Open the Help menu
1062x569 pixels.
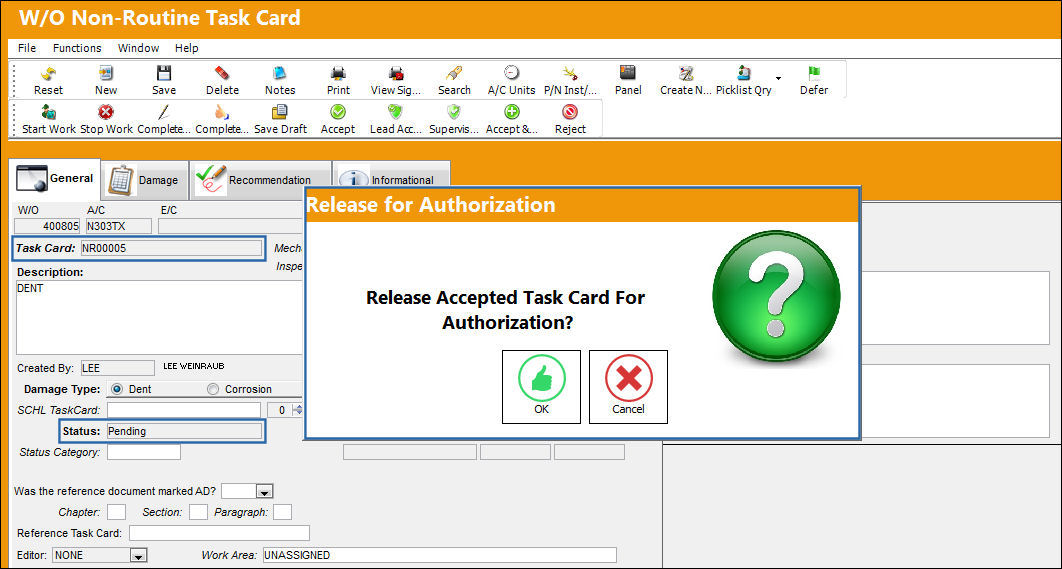click(x=186, y=48)
